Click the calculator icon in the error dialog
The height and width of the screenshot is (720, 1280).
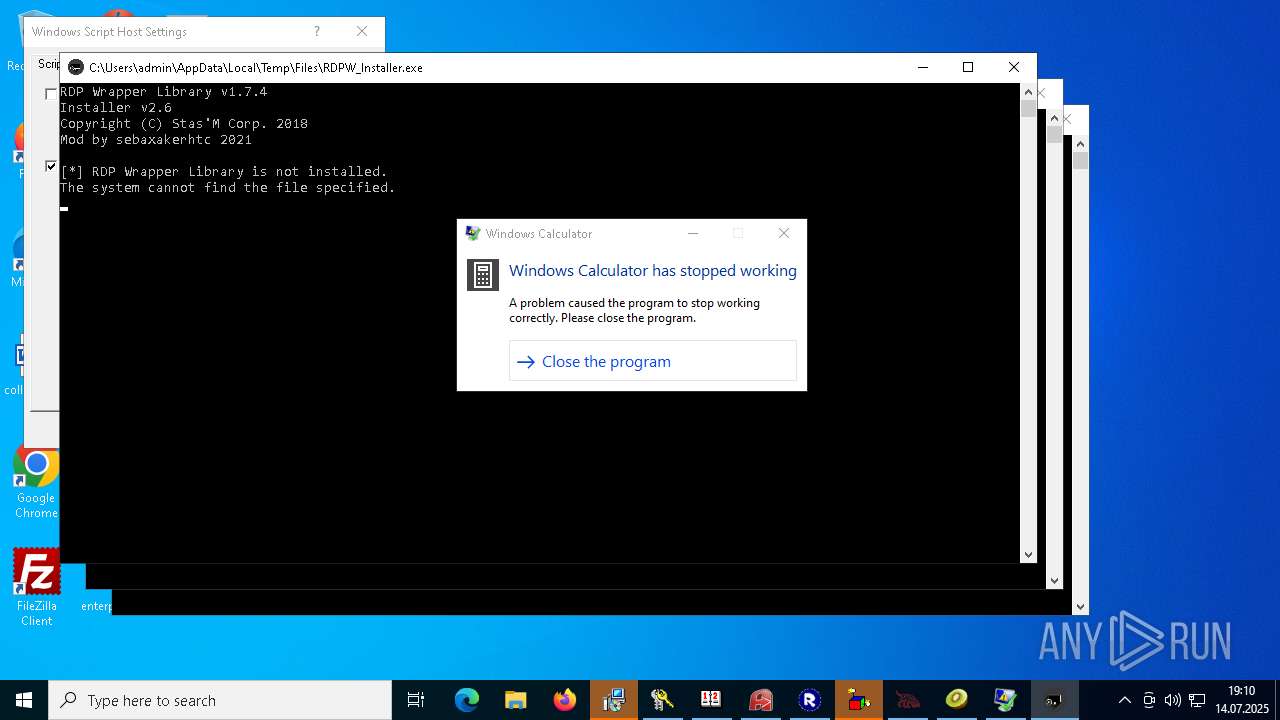(483, 275)
